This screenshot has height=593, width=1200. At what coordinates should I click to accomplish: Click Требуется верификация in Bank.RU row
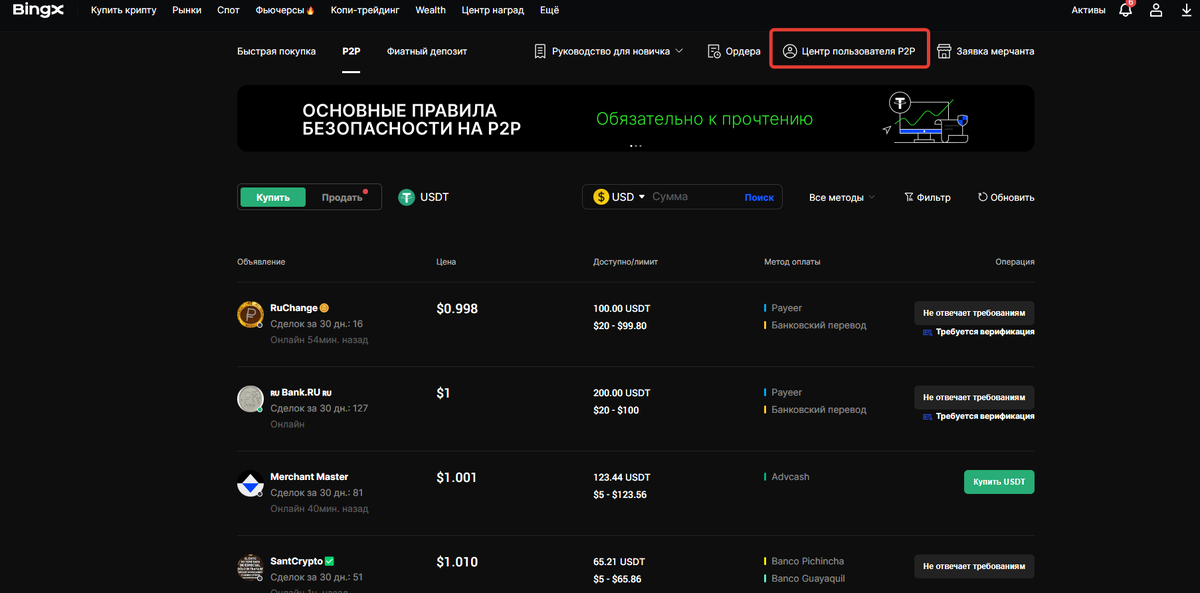(x=985, y=416)
